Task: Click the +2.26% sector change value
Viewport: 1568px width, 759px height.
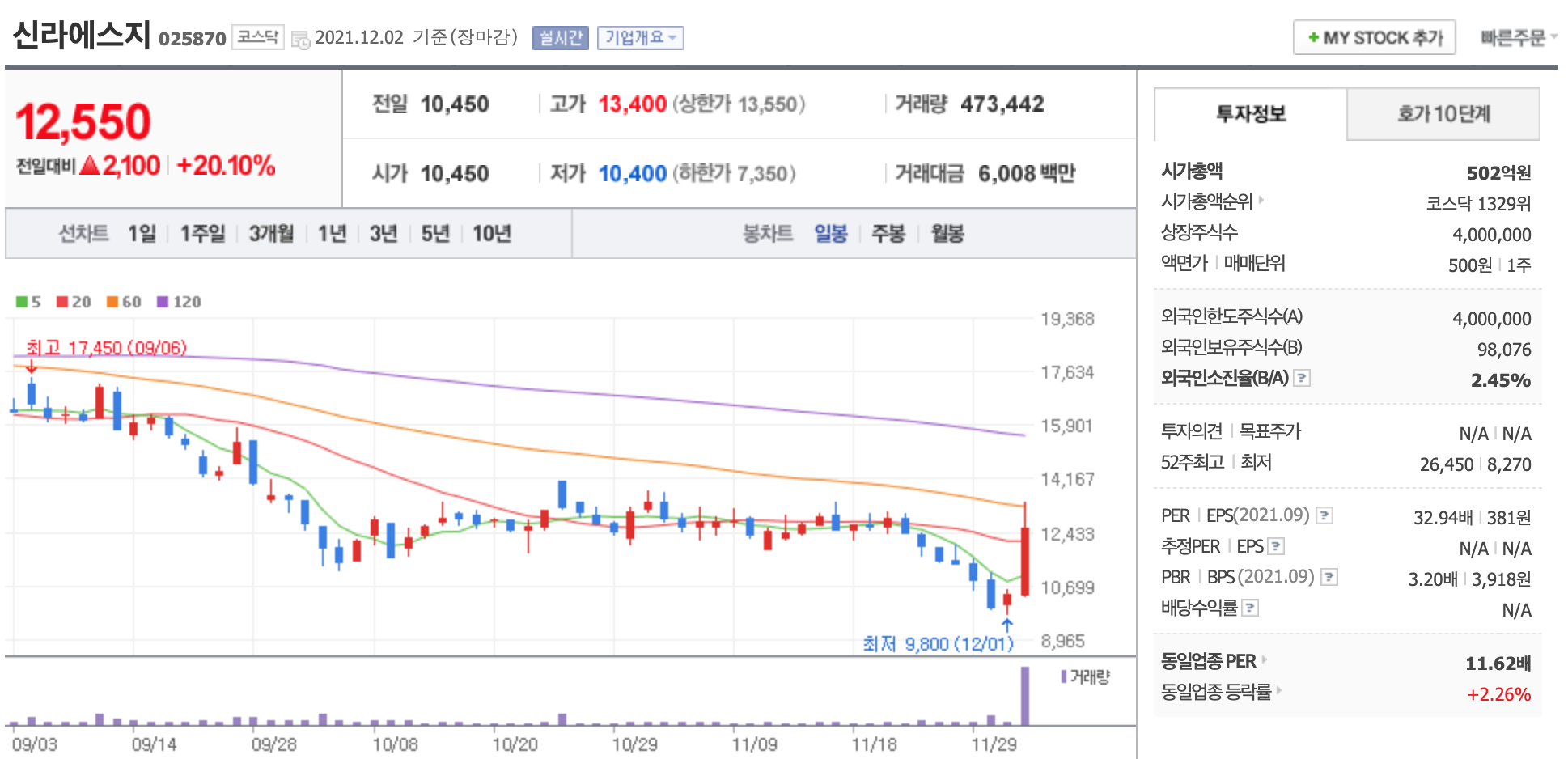Action: click(1498, 694)
